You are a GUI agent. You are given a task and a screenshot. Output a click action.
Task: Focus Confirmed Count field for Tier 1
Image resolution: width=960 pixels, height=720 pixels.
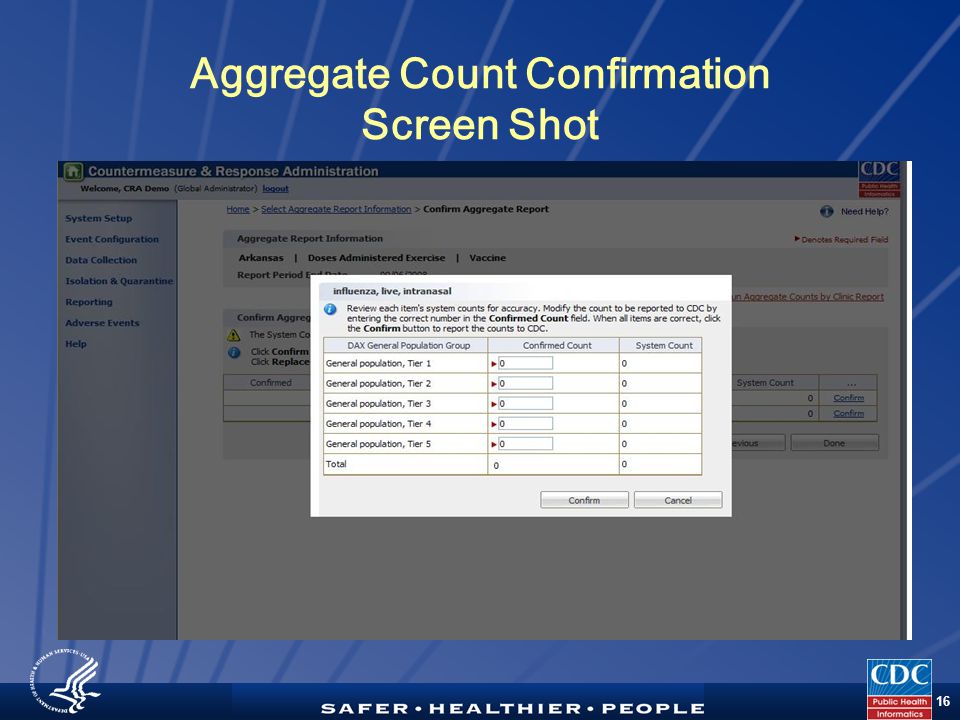525,363
